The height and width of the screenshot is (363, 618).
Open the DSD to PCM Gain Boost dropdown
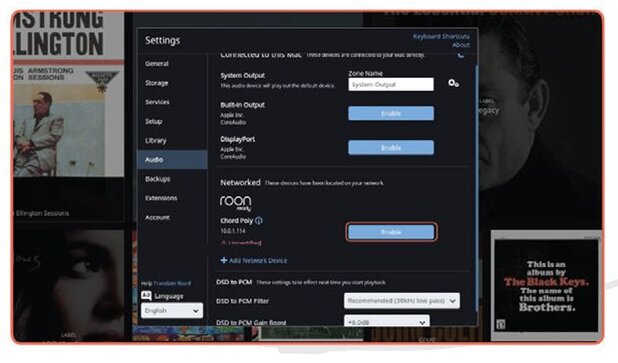click(387, 321)
